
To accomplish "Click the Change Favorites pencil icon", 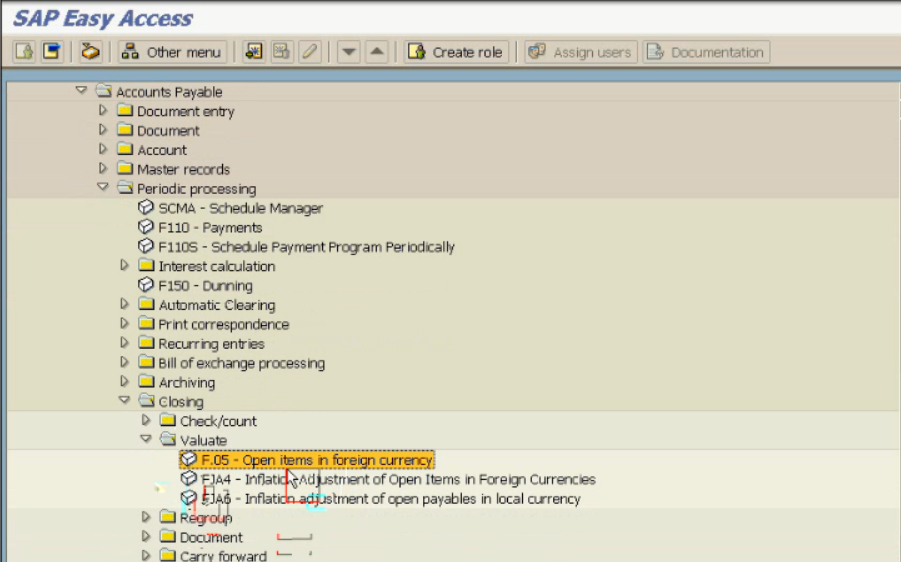I will (310, 52).
